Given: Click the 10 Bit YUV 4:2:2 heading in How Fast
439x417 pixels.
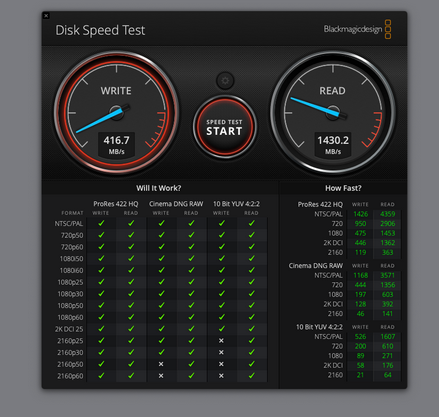Looking at the screenshot, I should [x=319, y=327].
